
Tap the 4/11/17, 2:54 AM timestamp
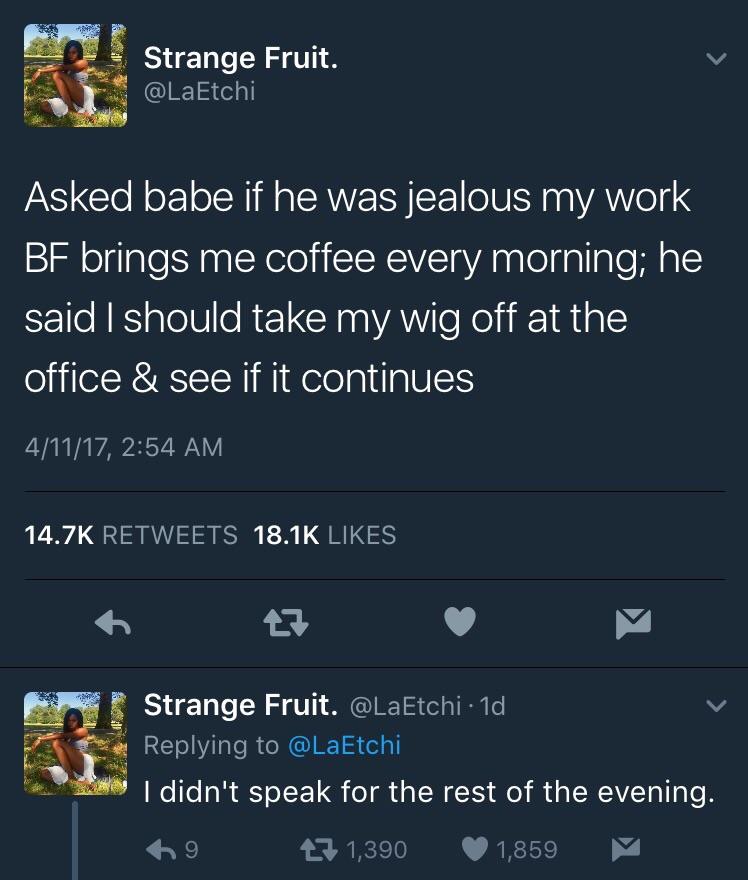coord(123,447)
